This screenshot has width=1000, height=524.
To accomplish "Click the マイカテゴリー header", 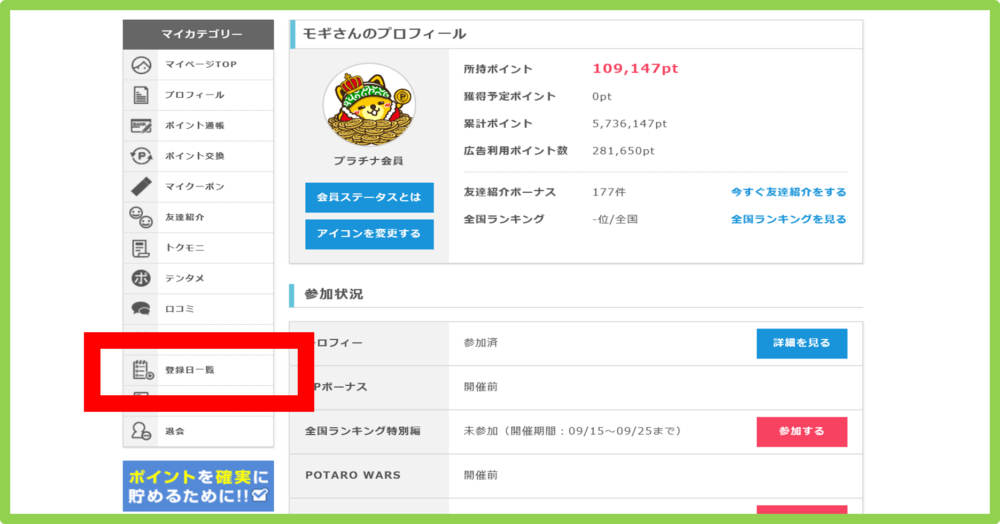I will [x=198, y=34].
